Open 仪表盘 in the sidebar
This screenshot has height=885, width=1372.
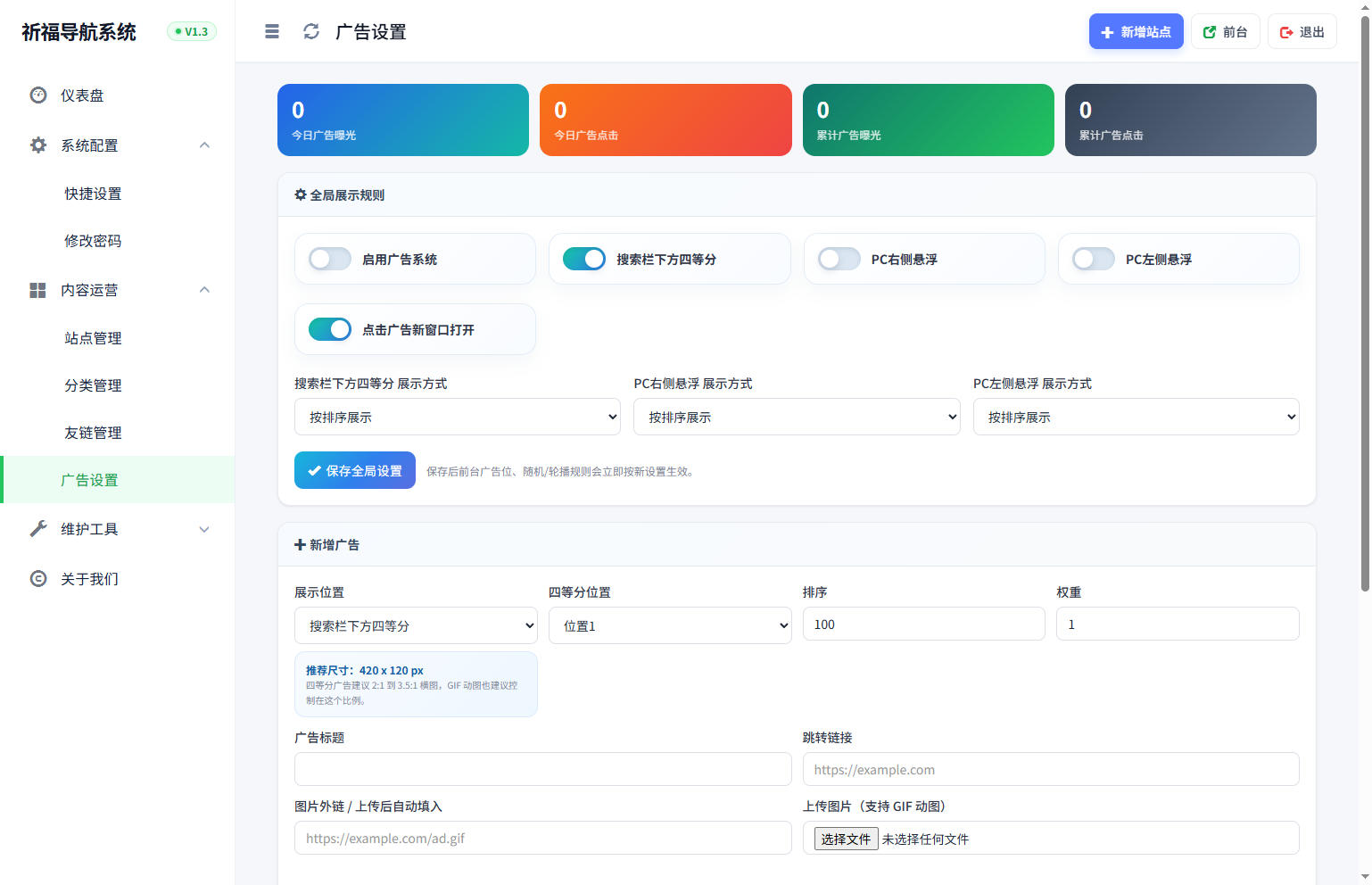[118, 95]
